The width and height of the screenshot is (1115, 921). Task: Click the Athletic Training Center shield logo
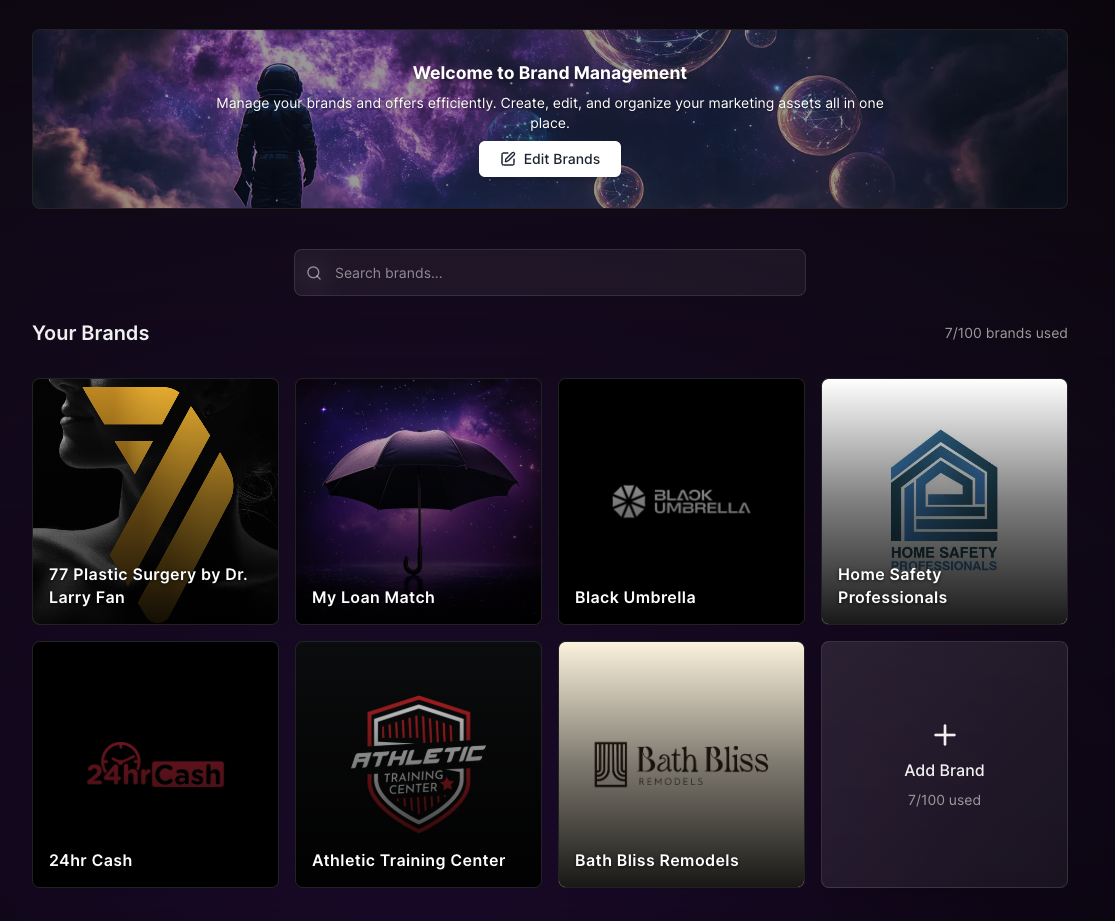pos(418,764)
